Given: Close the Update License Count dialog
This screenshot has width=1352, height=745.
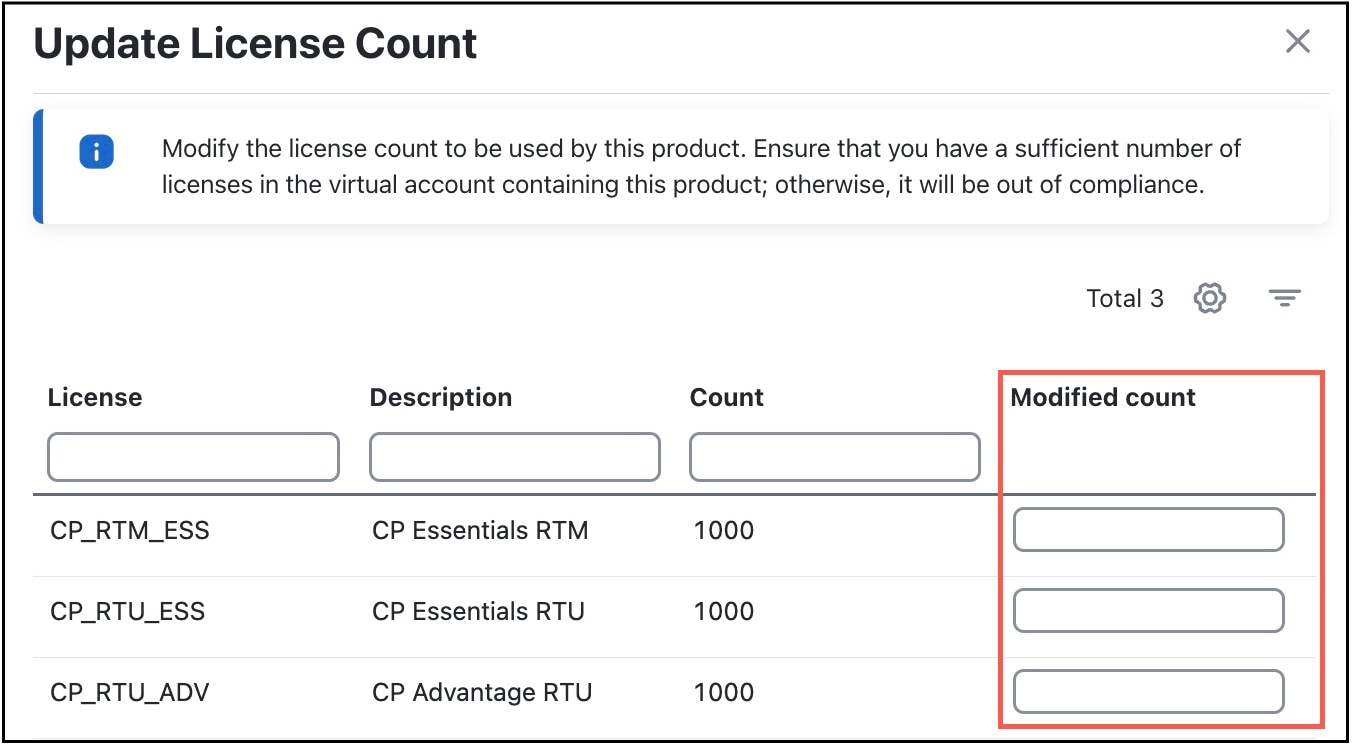Looking at the screenshot, I should (1297, 42).
